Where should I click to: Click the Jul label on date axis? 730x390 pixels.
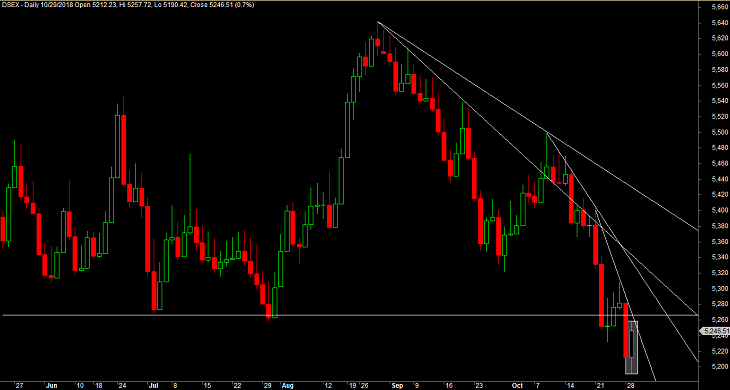(153, 386)
